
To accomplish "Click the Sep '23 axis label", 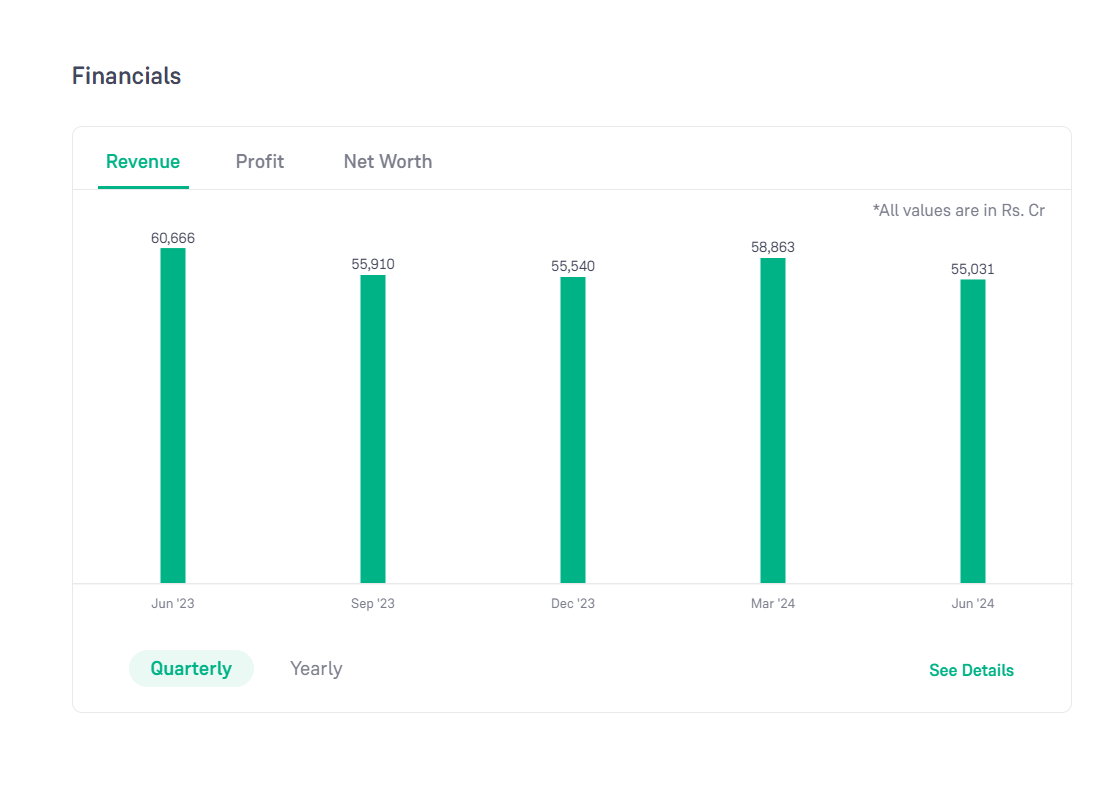I will point(373,603).
